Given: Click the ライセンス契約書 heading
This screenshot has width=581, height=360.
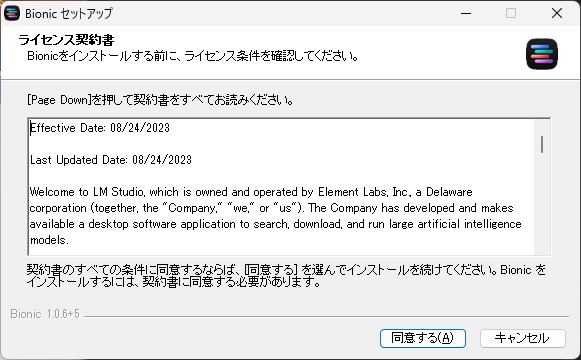Looking at the screenshot, I should (x=66, y=40).
